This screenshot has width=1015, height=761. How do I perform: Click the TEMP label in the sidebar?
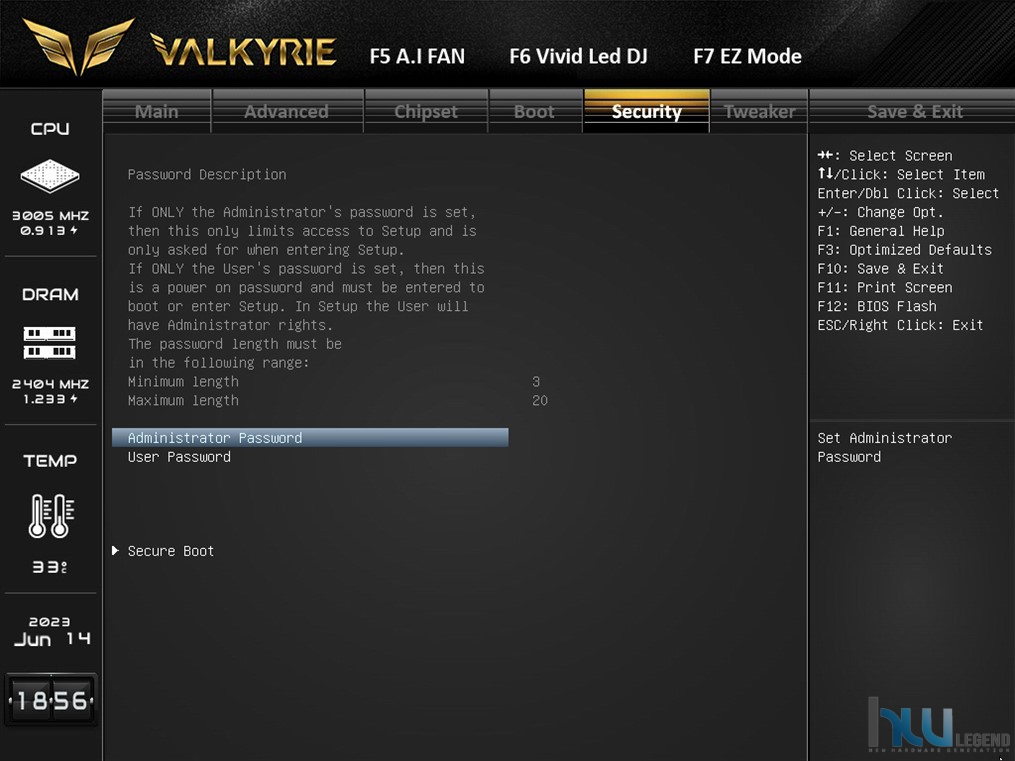click(x=50, y=461)
